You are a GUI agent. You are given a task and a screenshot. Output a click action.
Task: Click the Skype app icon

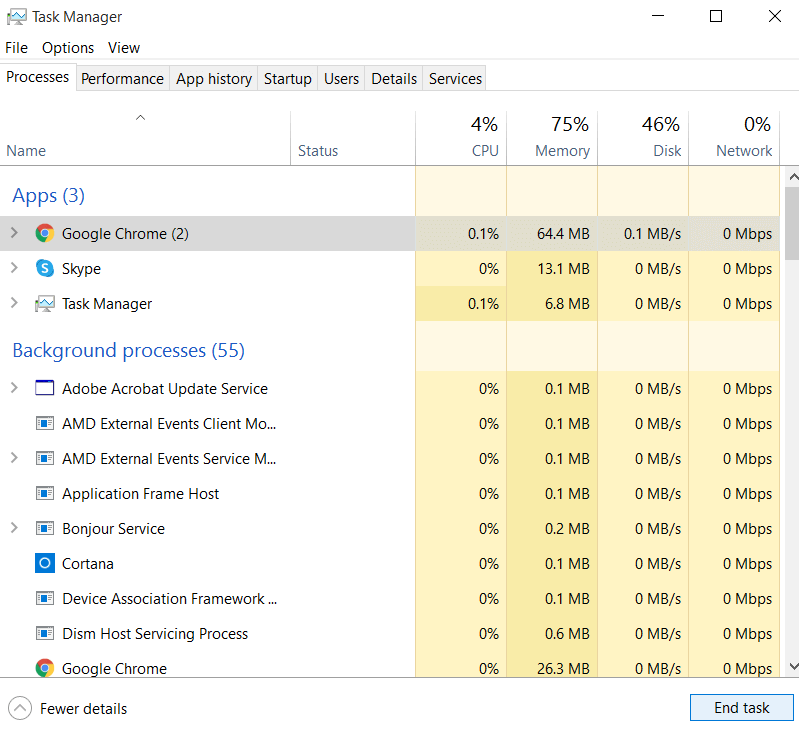pyautogui.click(x=44, y=269)
